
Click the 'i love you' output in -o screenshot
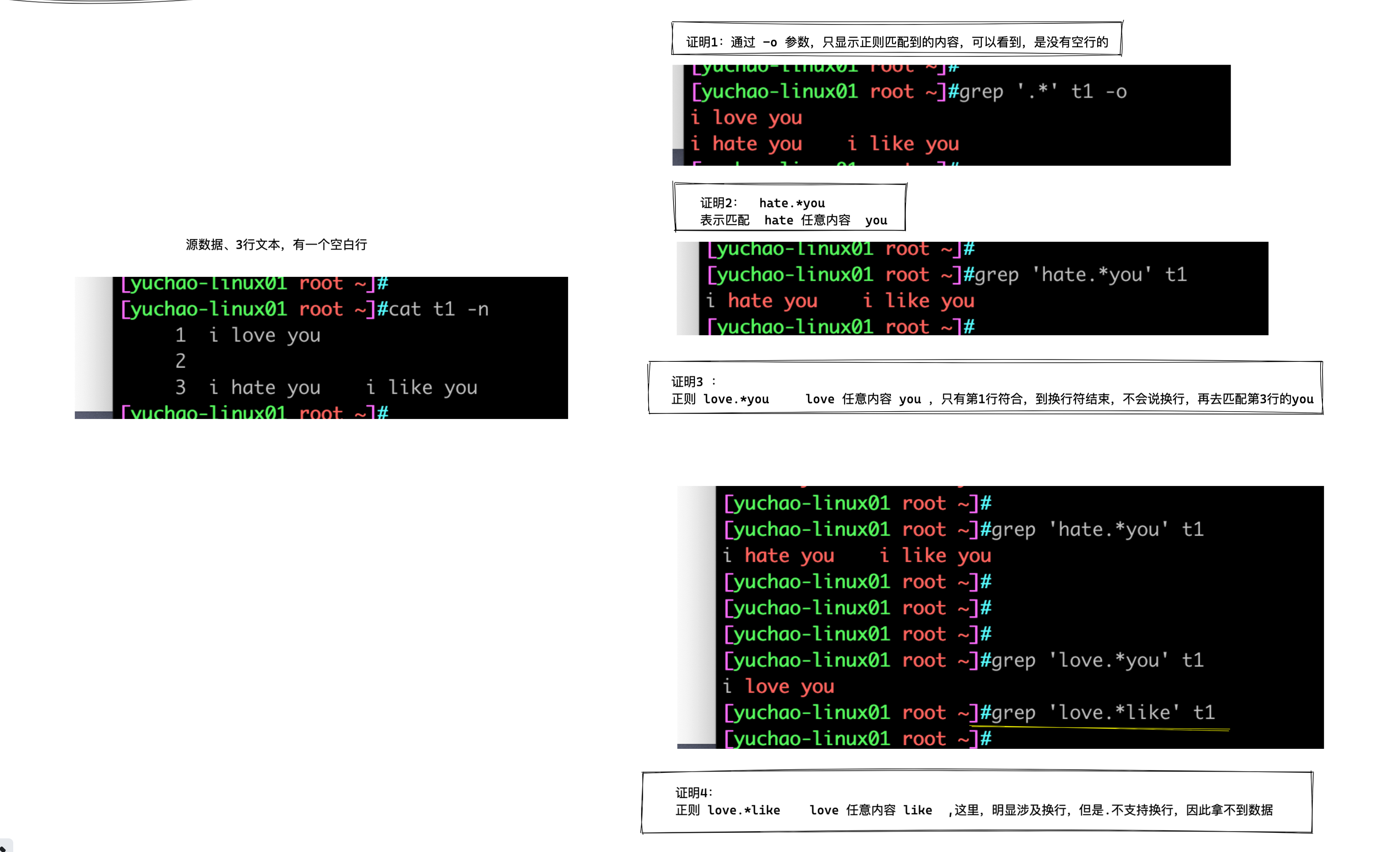pos(746,118)
